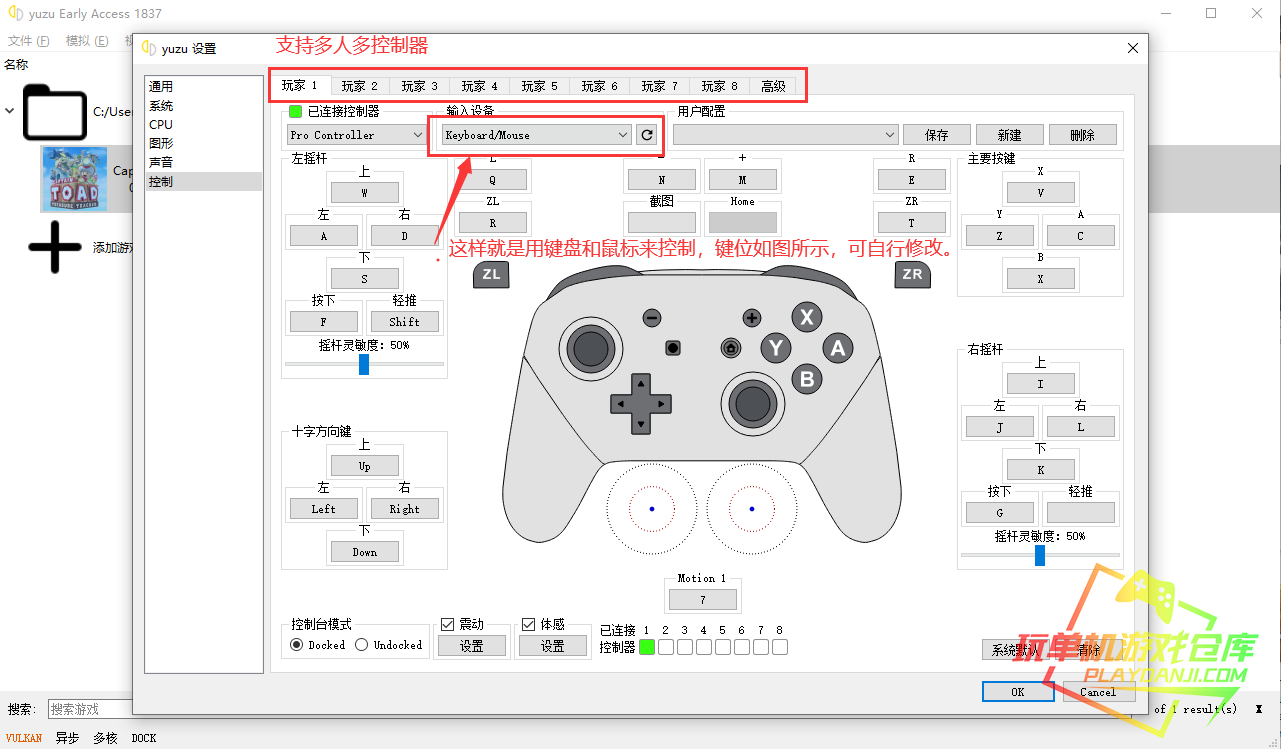Select the Undocked radio button
This screenshot has width=1281, height=749.
coord(362,645)
